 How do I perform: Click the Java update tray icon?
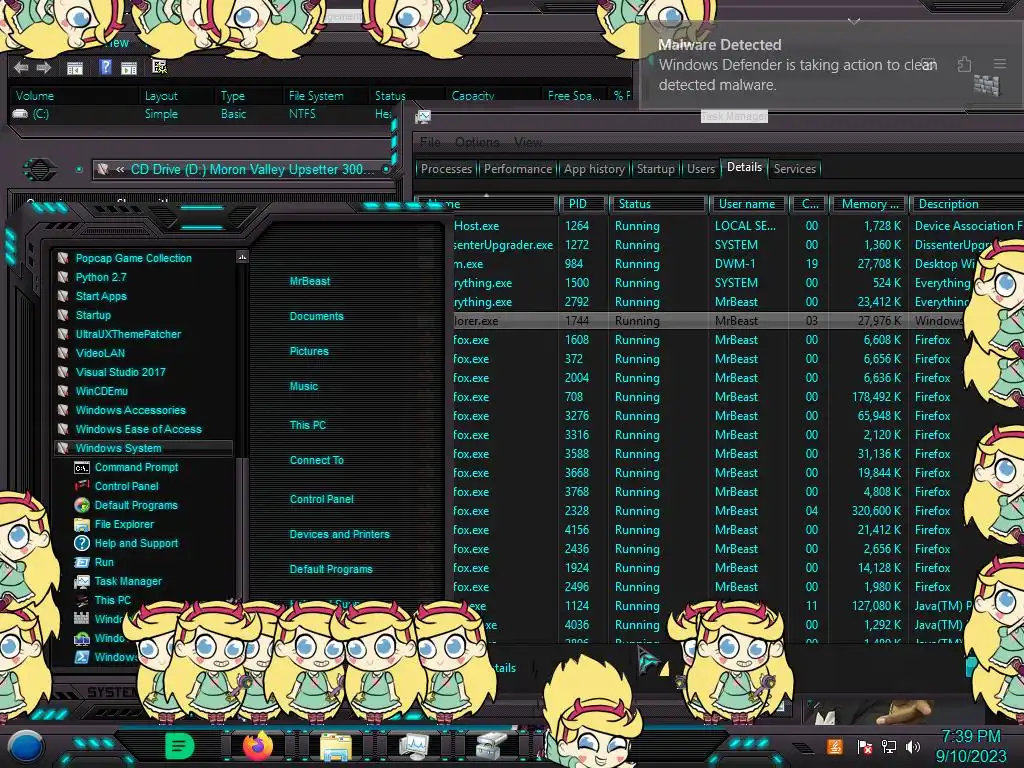pos(835,746)
